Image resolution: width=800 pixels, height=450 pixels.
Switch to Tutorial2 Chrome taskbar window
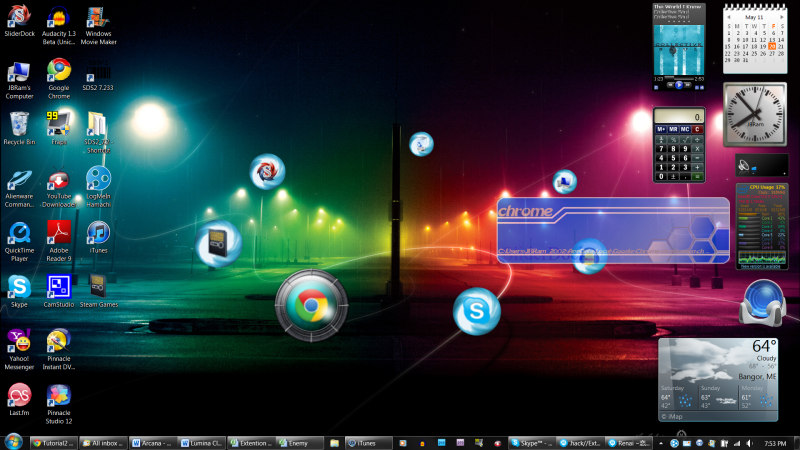coord(53,443)
